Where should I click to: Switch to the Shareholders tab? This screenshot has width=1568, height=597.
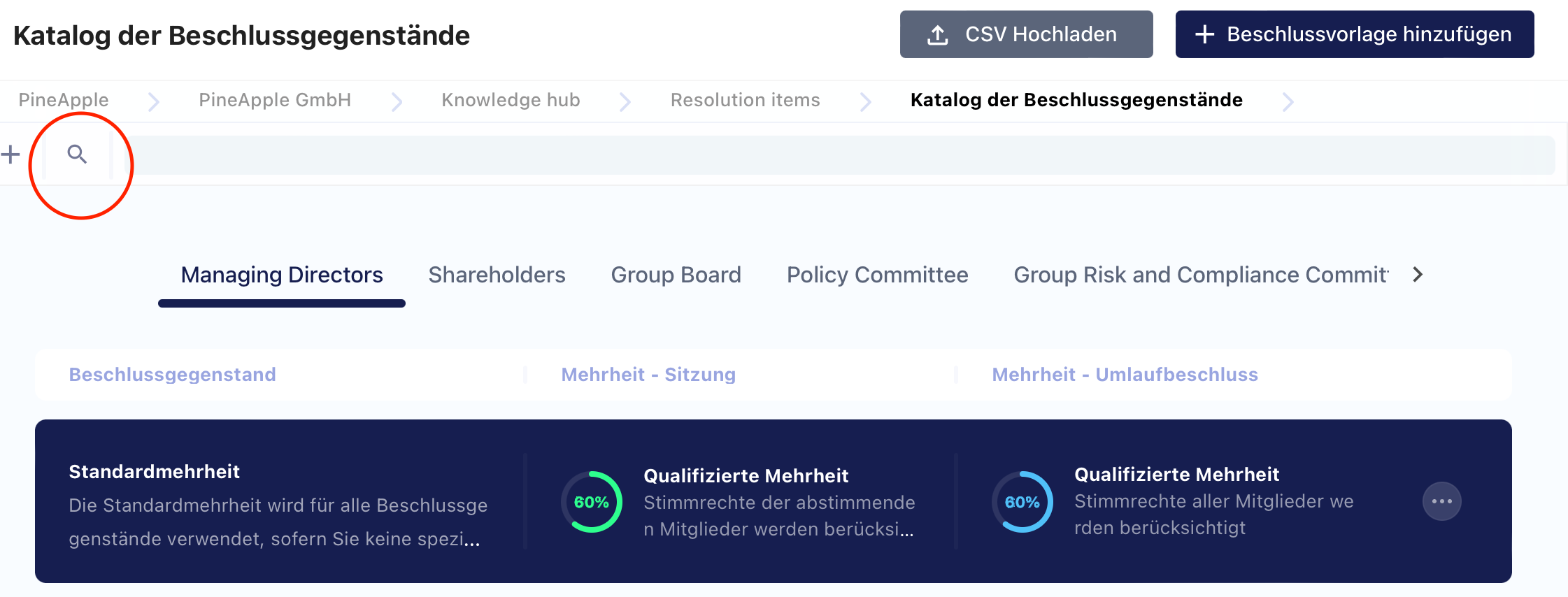(497, 275)
